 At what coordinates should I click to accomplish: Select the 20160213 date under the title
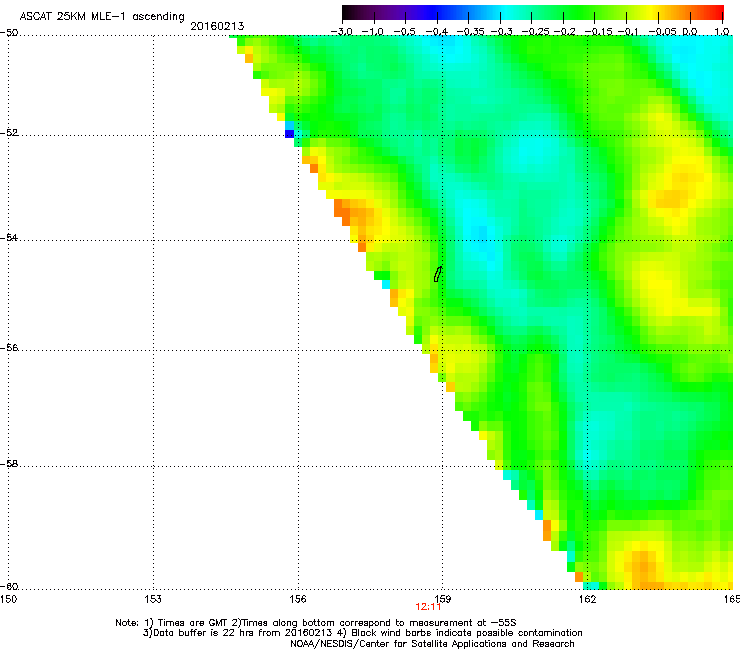point(217,26)
